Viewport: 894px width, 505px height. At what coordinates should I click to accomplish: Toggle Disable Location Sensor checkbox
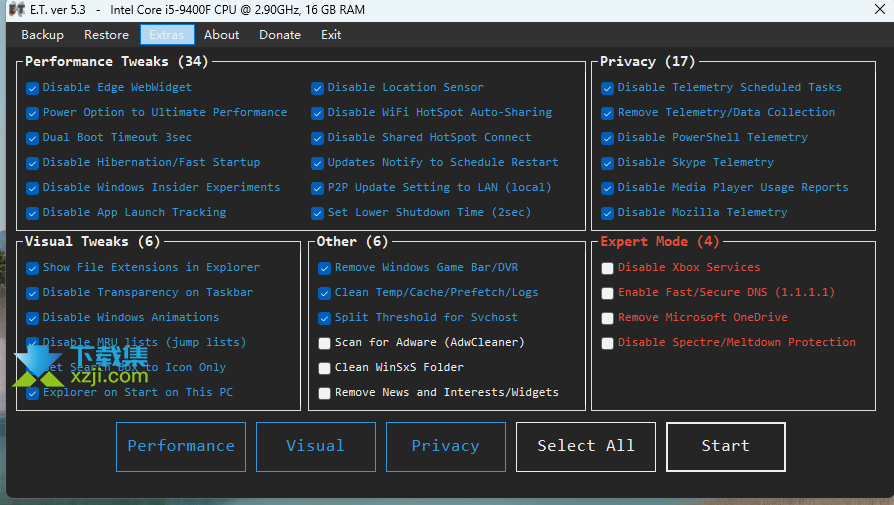318,88
